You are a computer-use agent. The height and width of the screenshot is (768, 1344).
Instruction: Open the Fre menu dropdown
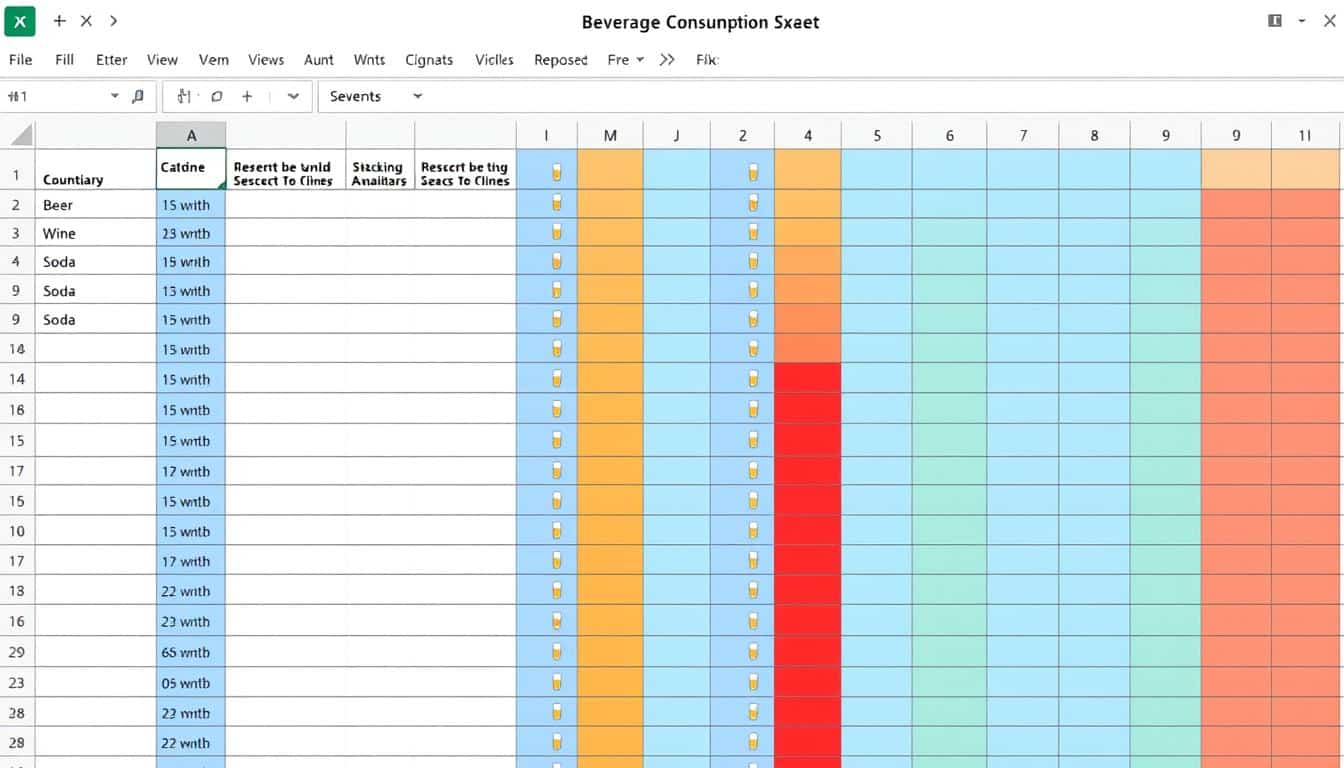626,60
